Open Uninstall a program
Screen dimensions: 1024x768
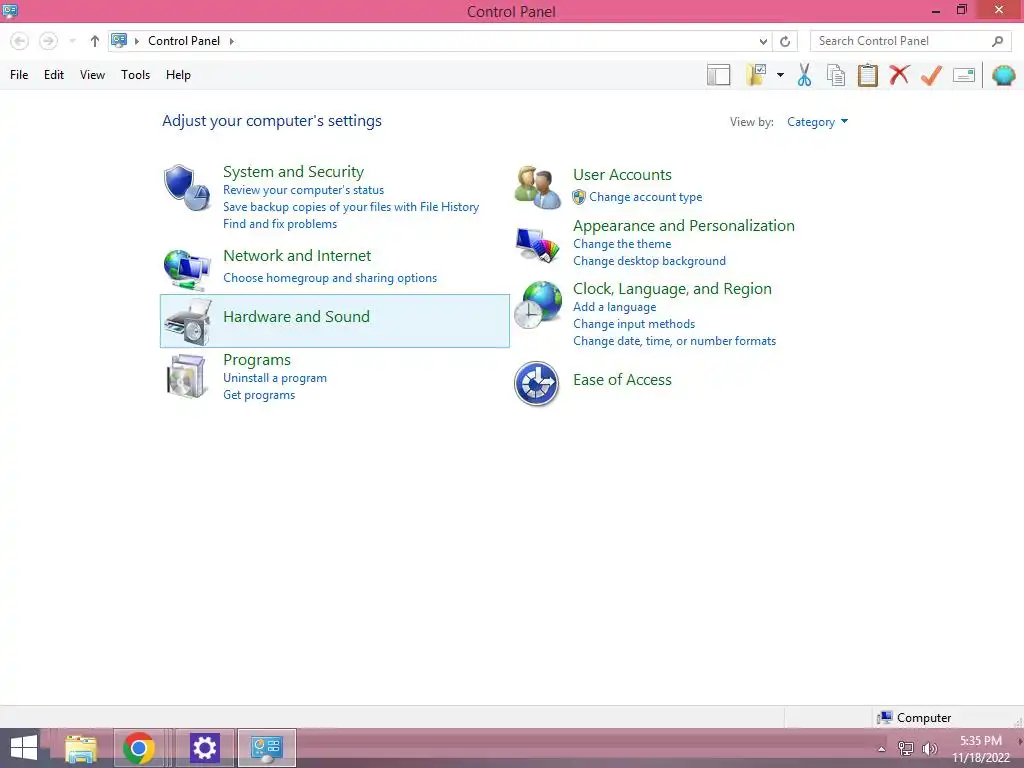274,378
